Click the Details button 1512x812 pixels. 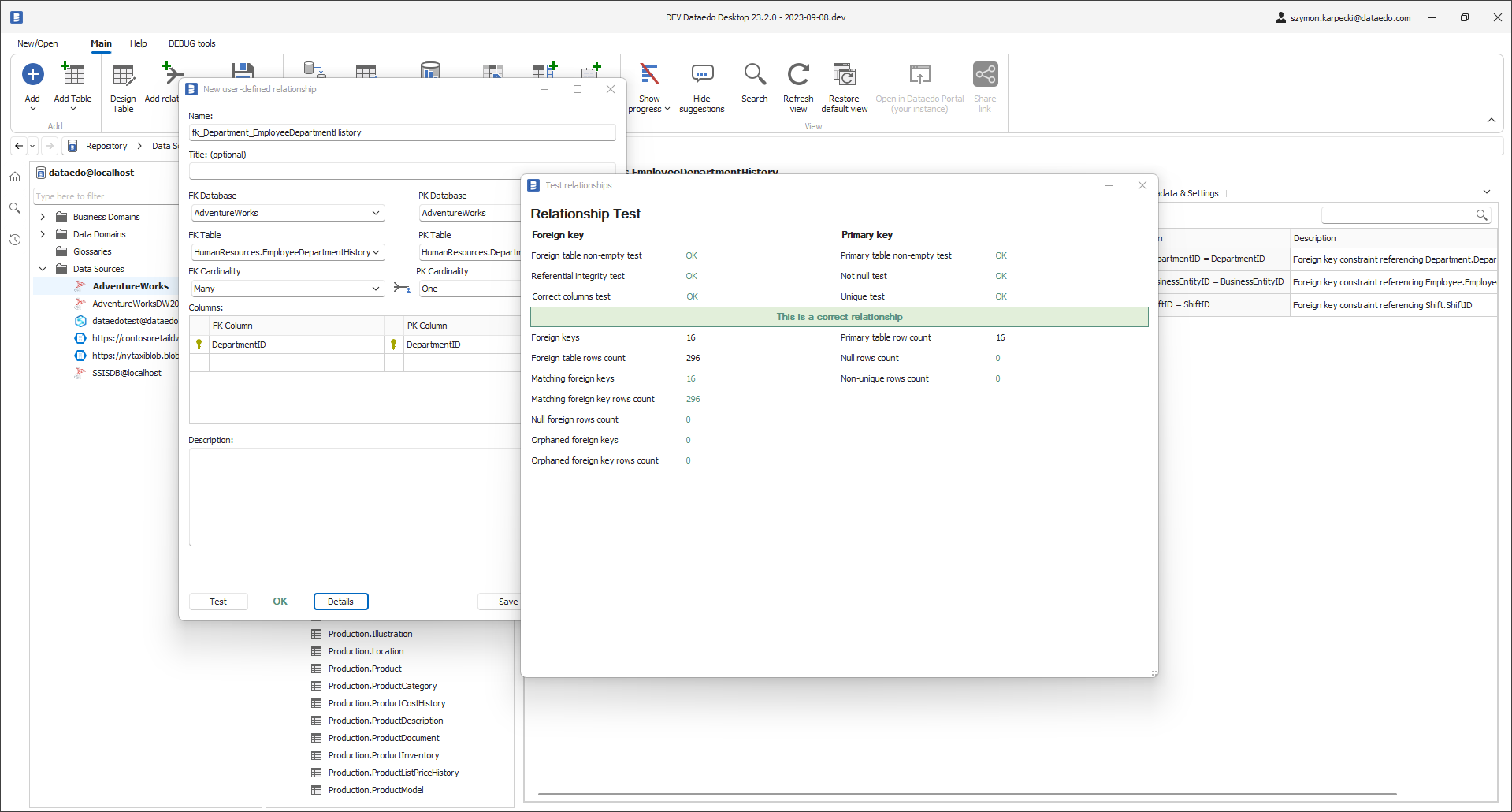340,602
